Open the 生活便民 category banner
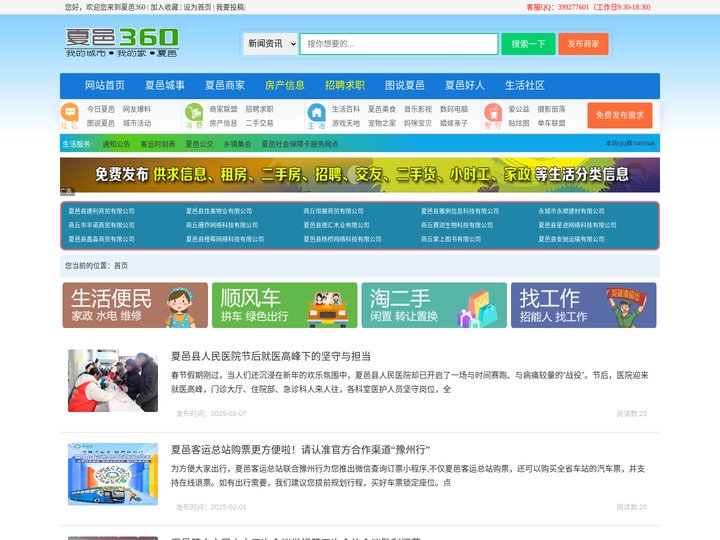 [135, 305]
